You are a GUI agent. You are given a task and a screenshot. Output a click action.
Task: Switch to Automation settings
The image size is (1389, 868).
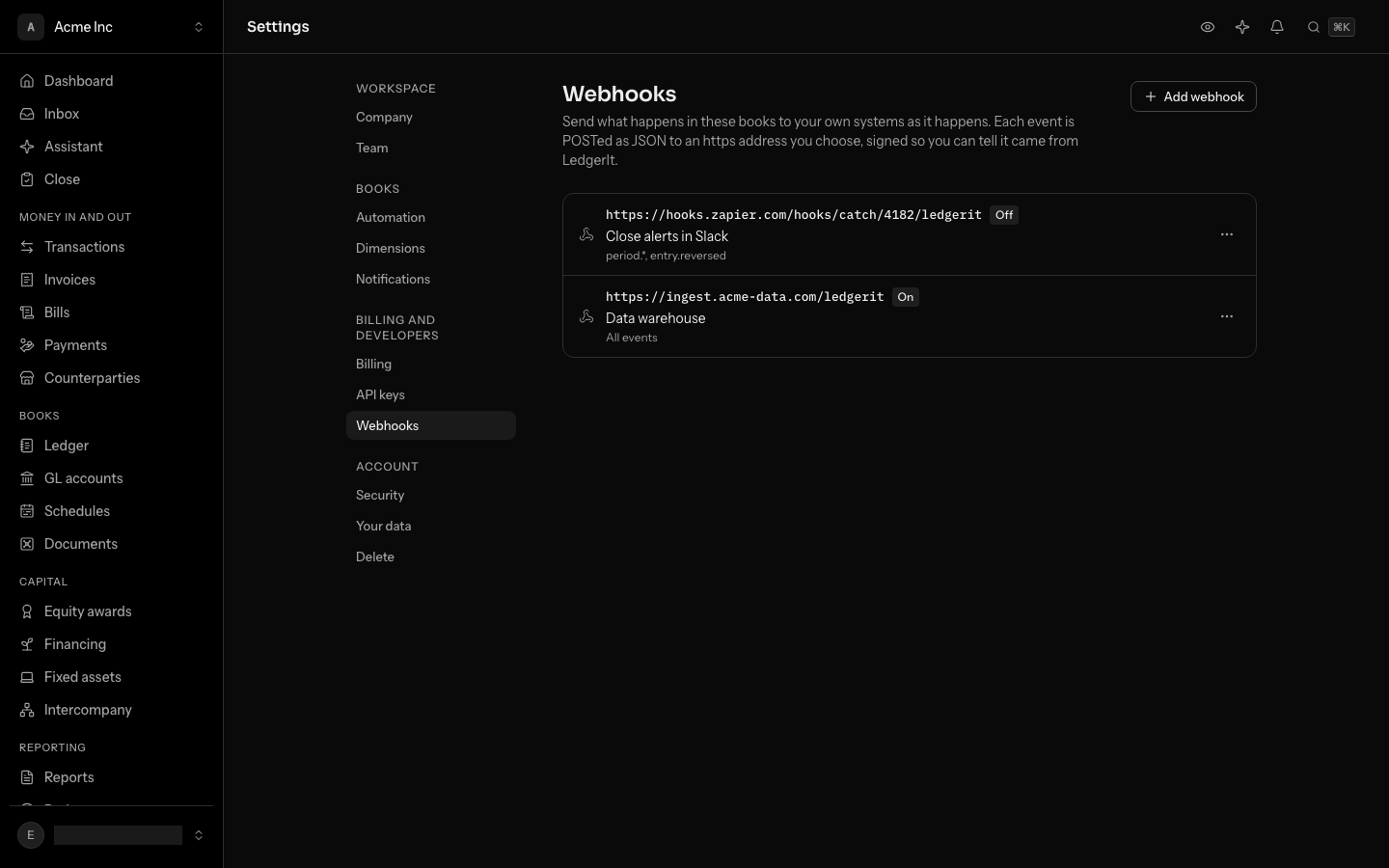click(431, 217)
